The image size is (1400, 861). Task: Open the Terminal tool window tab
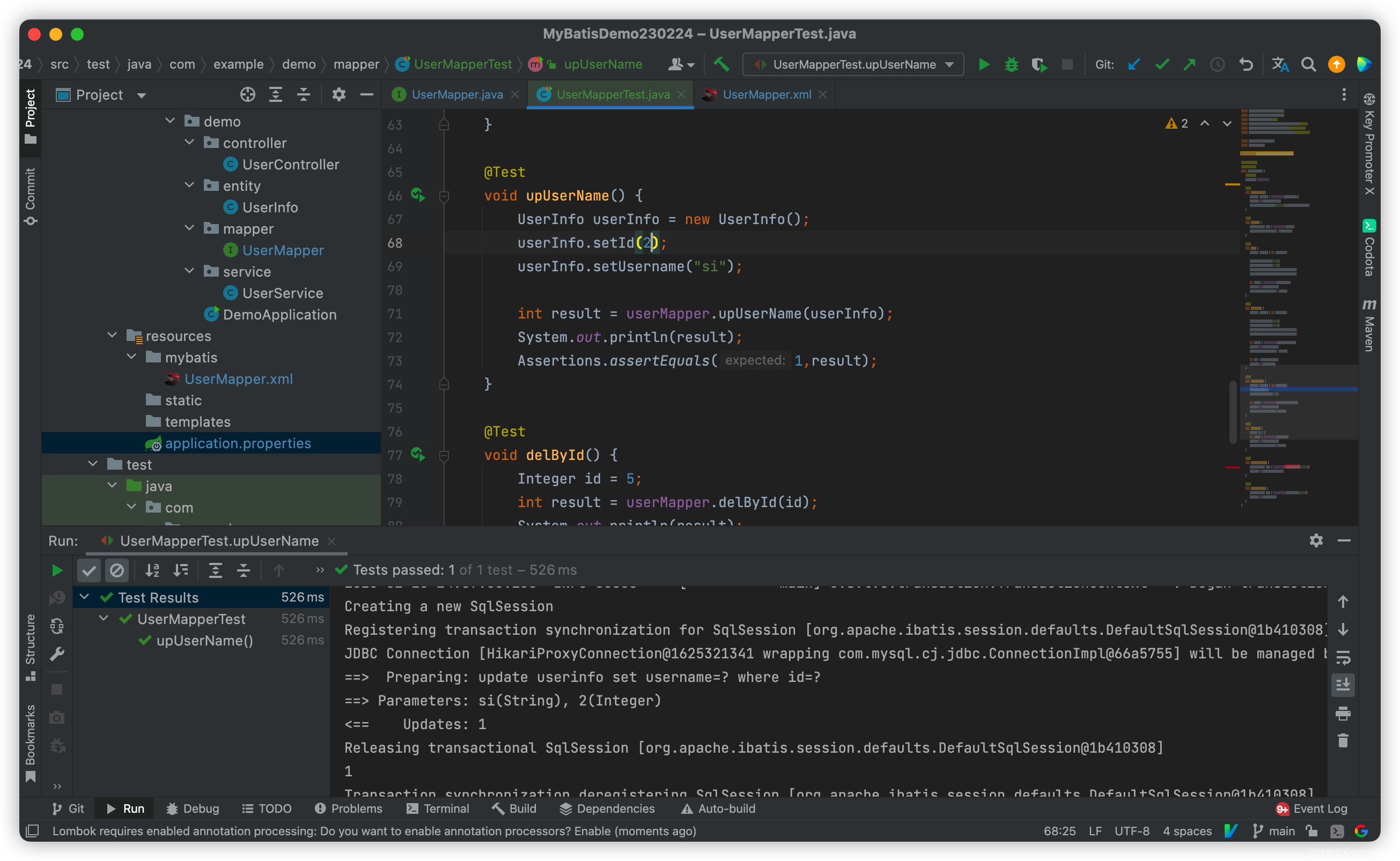pos(437,808)
